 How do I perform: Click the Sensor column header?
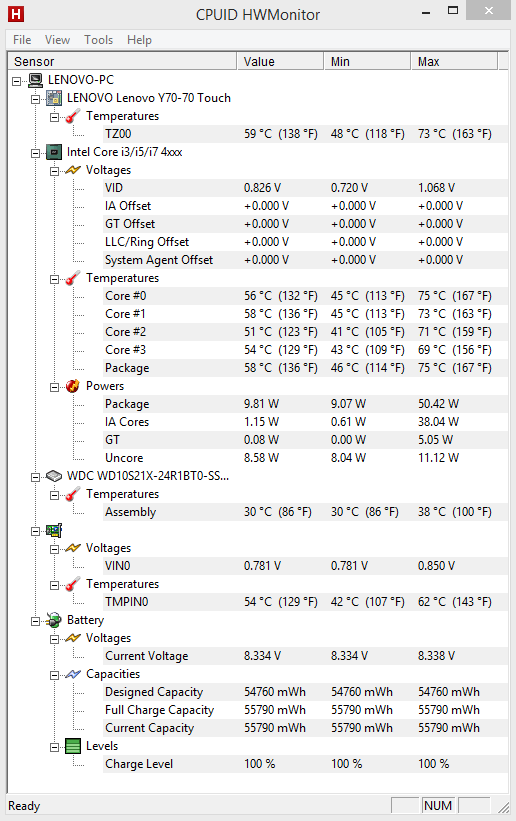click(123, 61)
